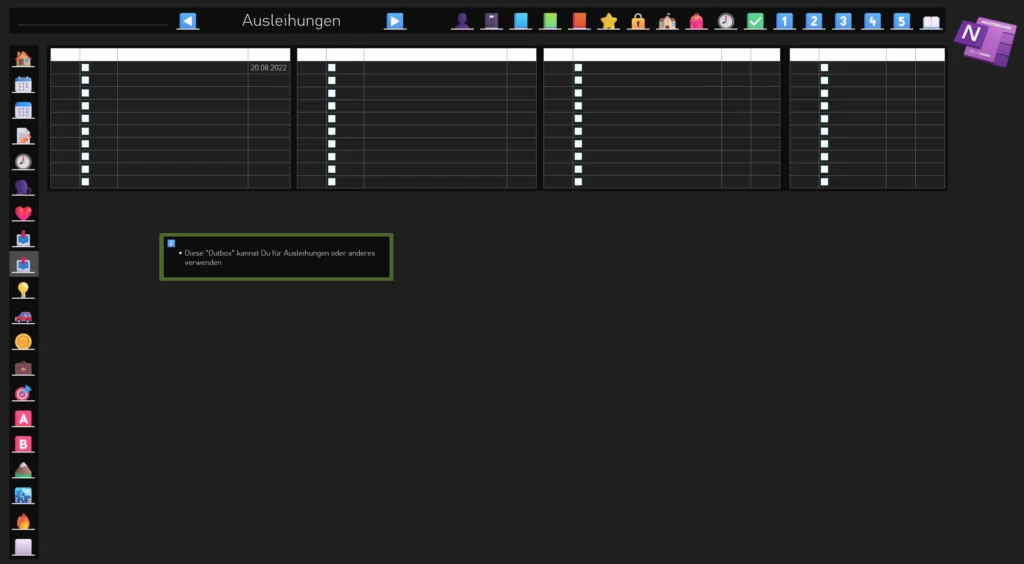The image size is (1024, 564).
Task: Check the top checkbox of the second table
Action: coord(332,68)
